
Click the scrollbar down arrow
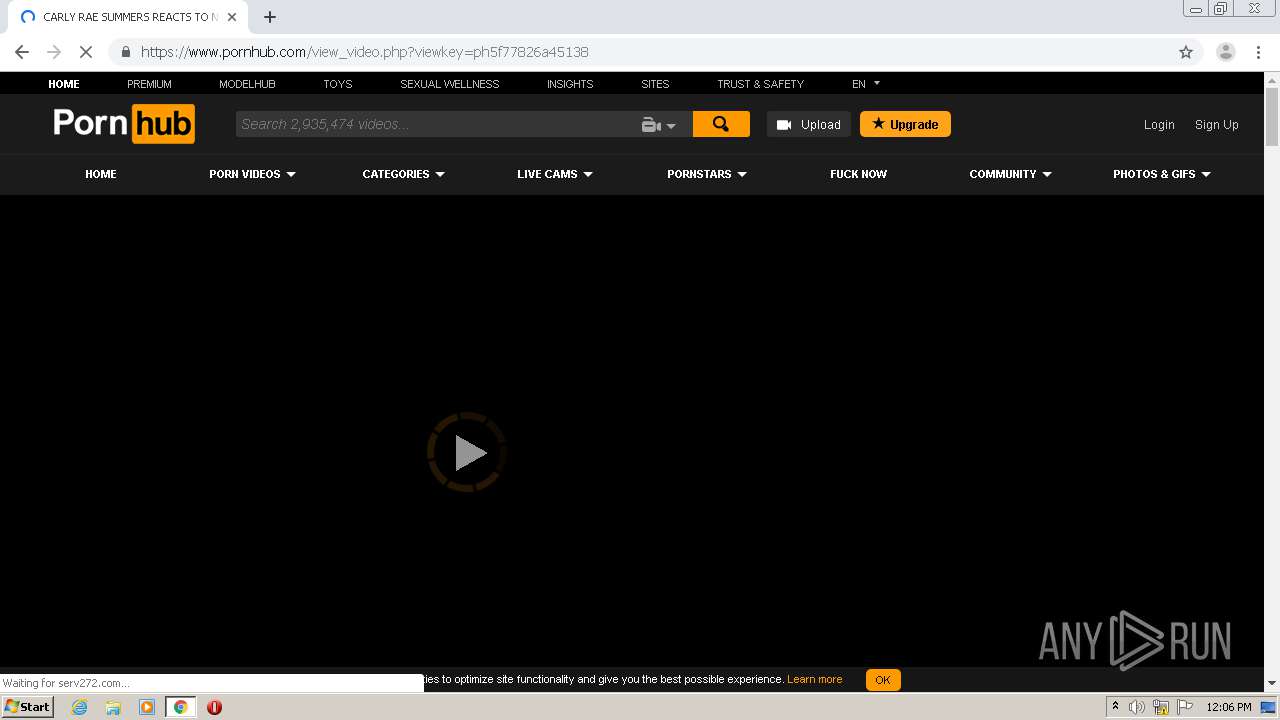coord(1272,683)
